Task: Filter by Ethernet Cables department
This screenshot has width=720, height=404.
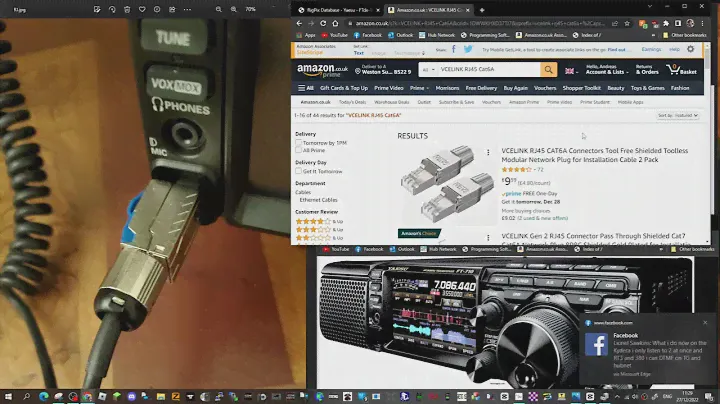Action: pyautogui.click(x=316, y=199)
